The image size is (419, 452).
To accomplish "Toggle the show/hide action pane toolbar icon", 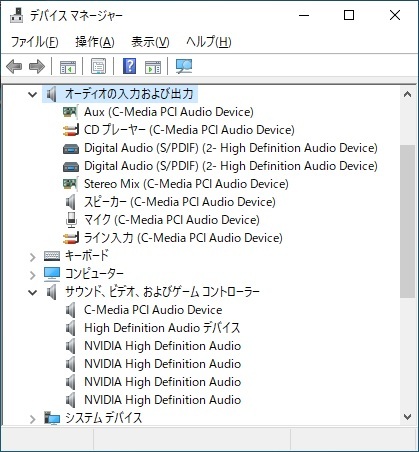I will coord(153,67).
